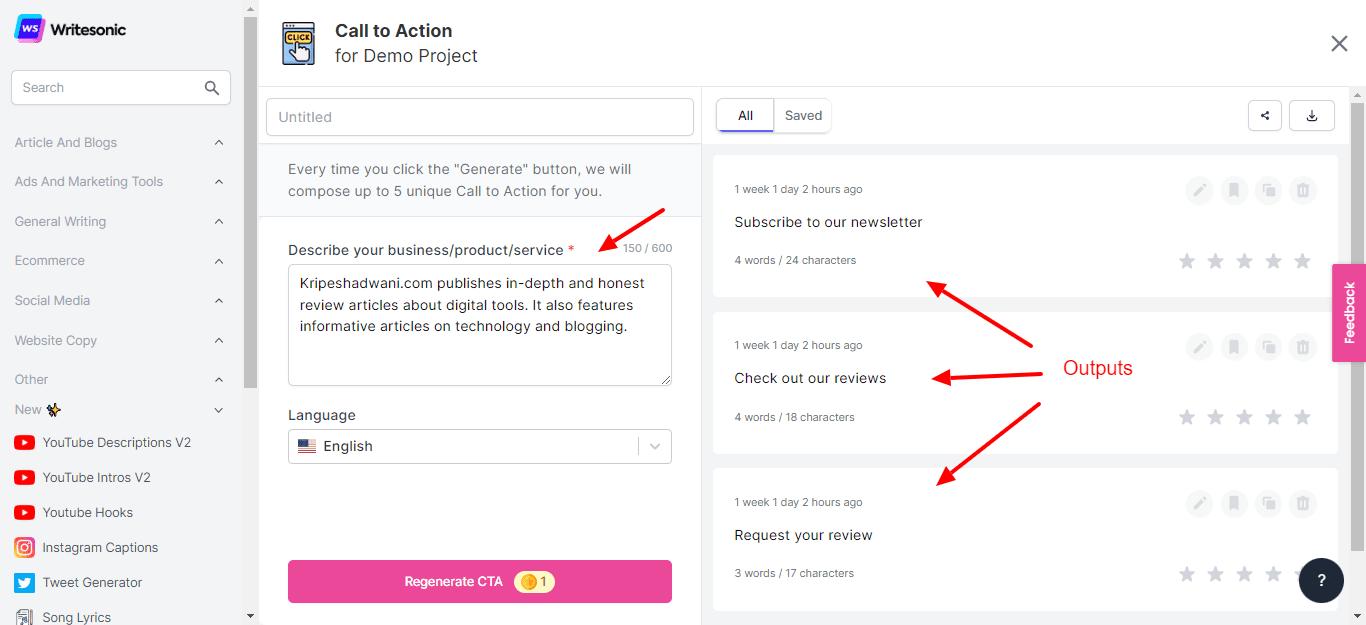Expand the Social Media category

click(x=219, y=301)
